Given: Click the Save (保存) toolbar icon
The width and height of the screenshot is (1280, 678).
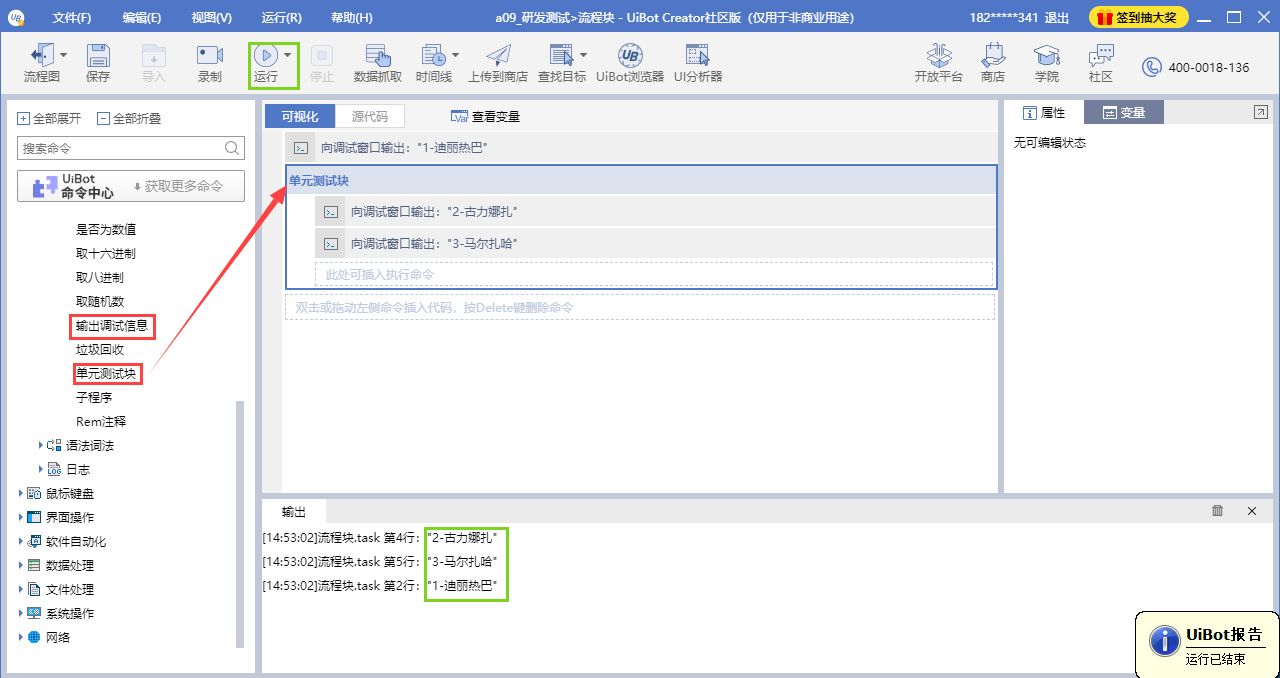Looking at the screenshot, I should point(98,56).
